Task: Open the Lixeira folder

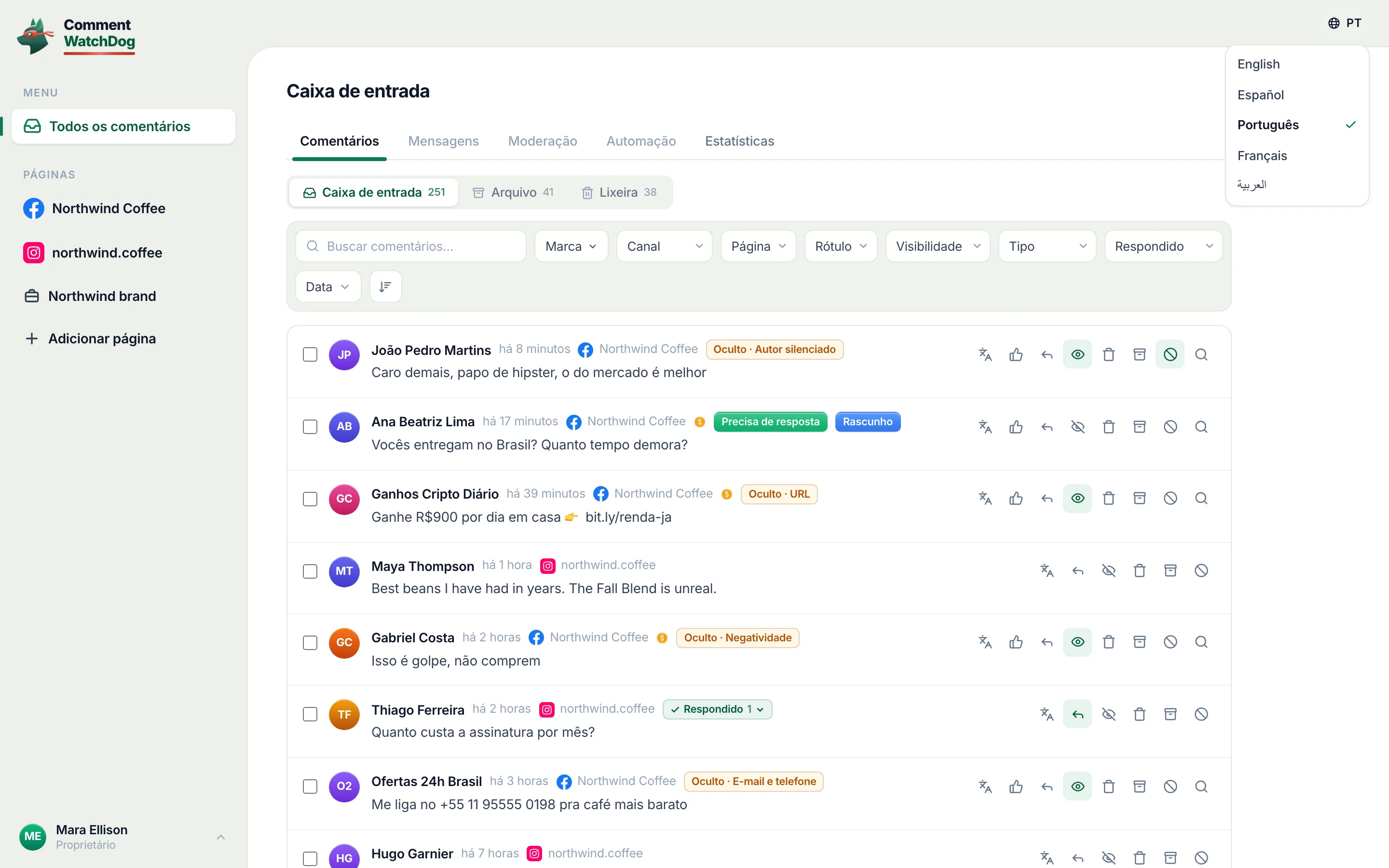Action: 619,192
